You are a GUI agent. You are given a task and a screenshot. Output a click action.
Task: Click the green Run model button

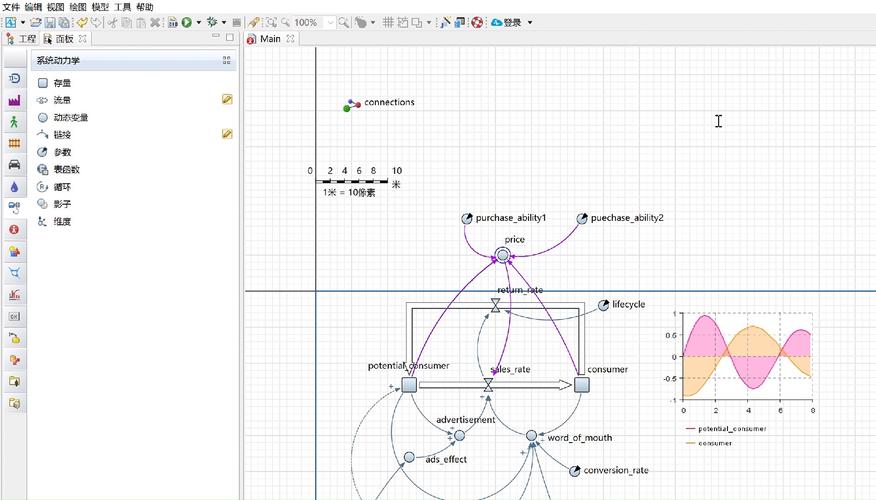pyautogui.click(x=187, y=22)
